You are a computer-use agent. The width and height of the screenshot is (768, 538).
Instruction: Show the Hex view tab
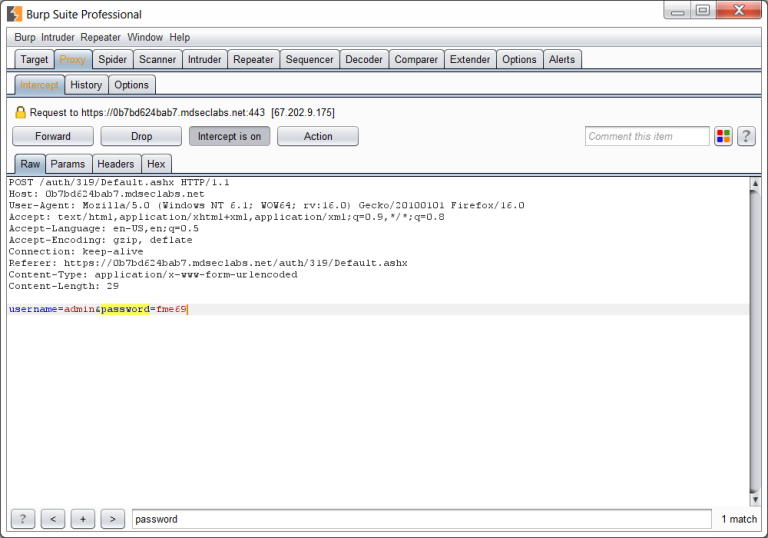[x=156, y=164]
